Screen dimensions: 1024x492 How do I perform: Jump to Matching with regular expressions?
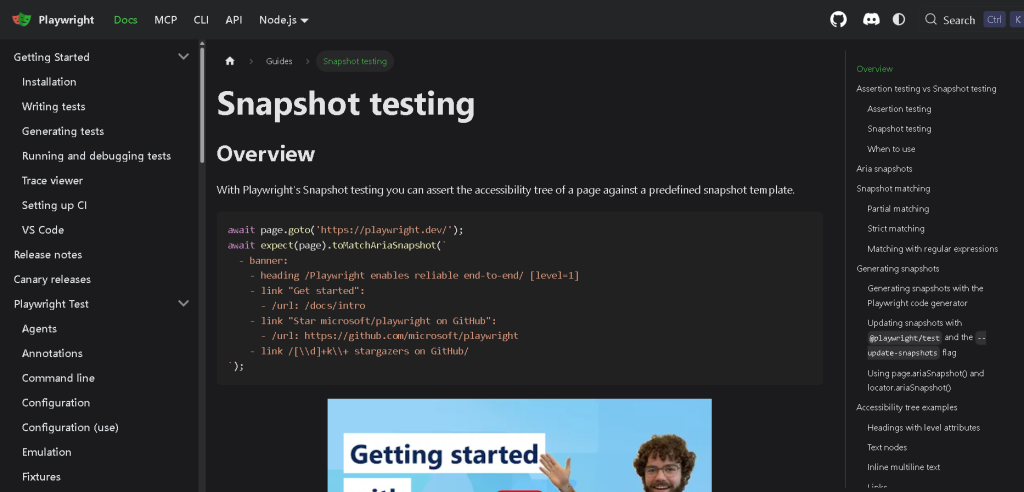click(933, 249)
